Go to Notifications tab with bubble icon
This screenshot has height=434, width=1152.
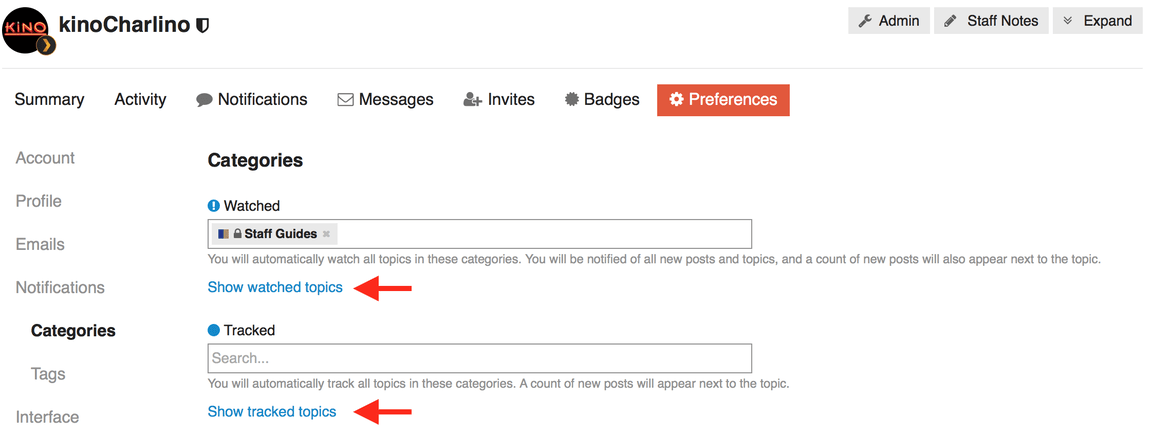pos(252,100)
